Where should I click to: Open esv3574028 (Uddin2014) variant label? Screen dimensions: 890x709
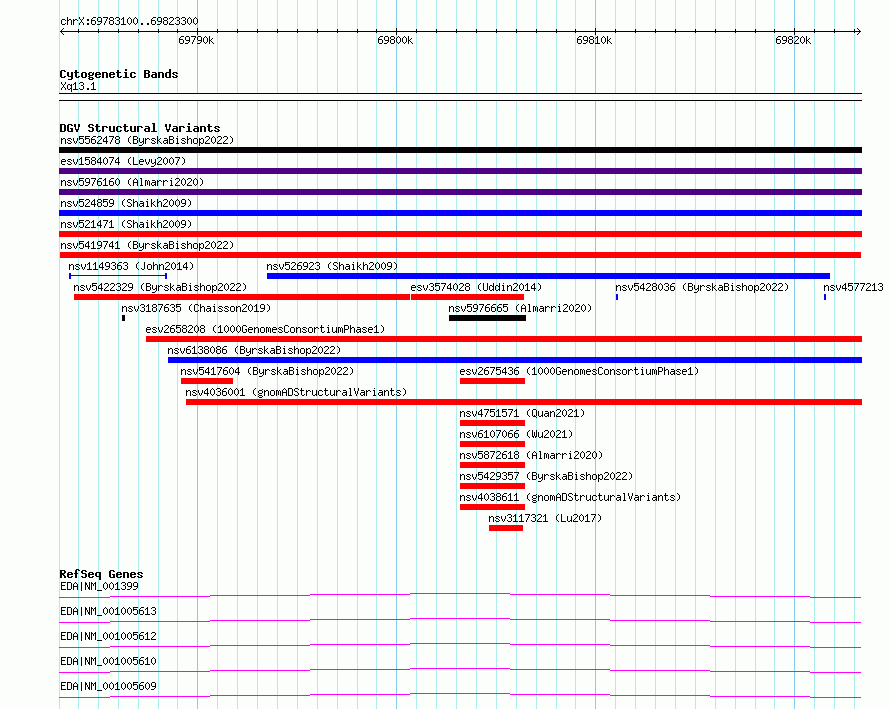(x=476, y=287)
